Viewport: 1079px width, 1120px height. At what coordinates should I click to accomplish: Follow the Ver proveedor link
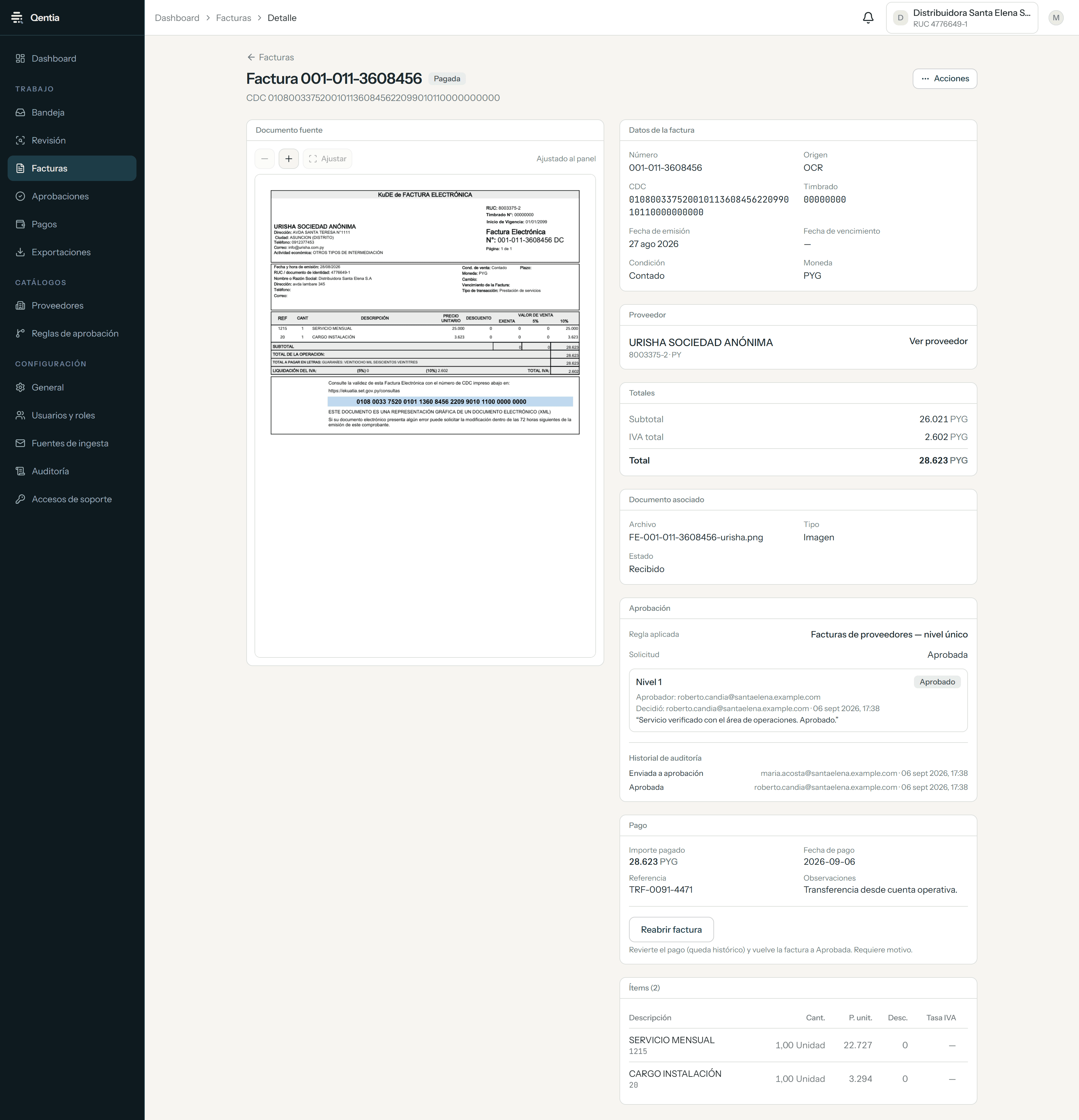pos(938,341)
